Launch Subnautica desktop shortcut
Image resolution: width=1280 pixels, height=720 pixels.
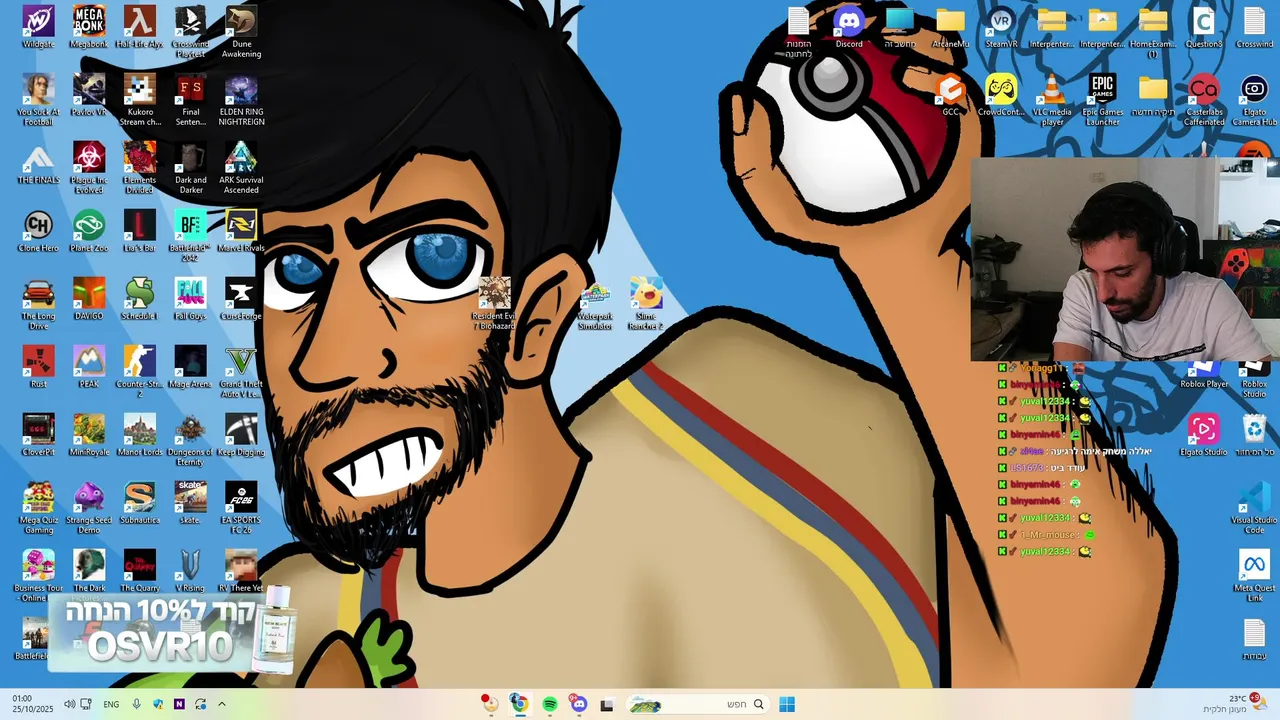point(139,503)
